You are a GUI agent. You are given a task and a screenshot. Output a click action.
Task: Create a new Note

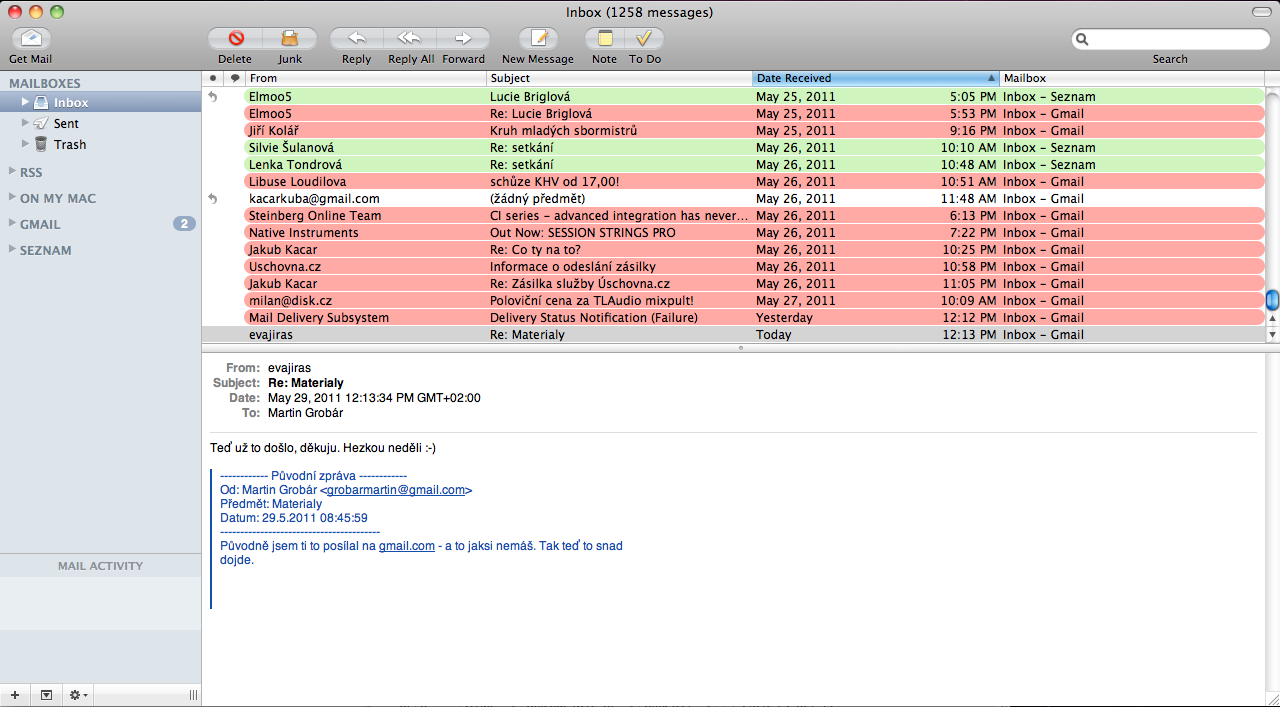tap(604, 39)
